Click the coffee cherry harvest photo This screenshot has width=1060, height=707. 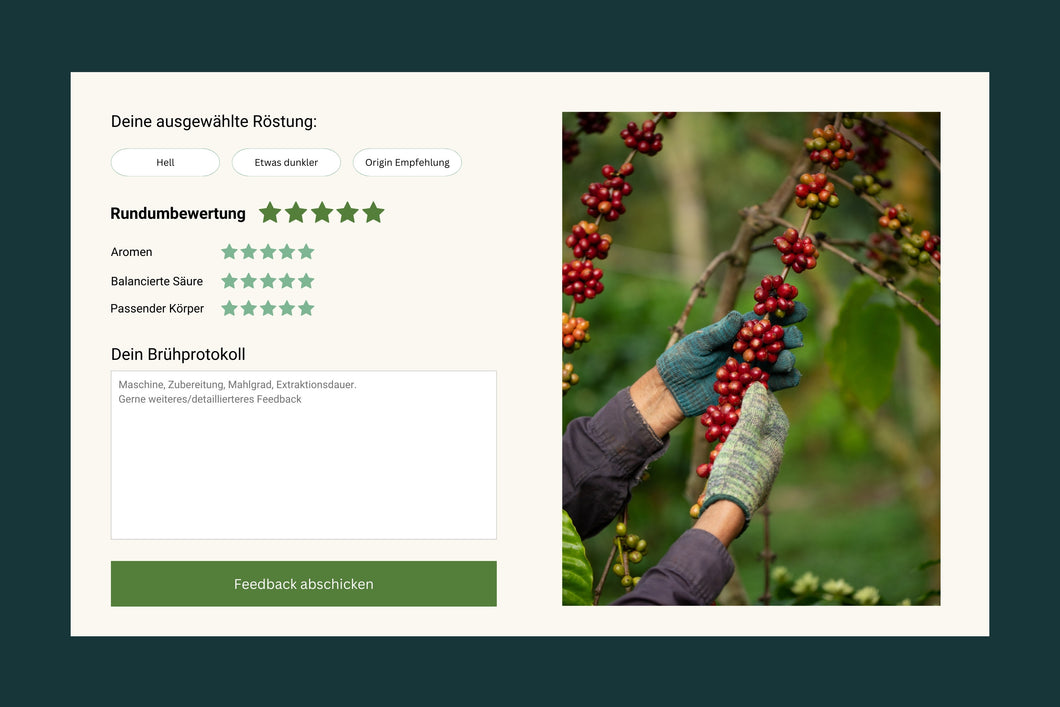[751, 358]
